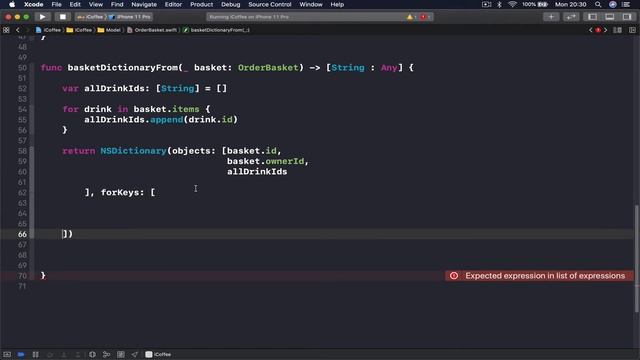Click the Debug View Hierarchy button
This screenshot has height=360, width=640.
pos(92,355)
